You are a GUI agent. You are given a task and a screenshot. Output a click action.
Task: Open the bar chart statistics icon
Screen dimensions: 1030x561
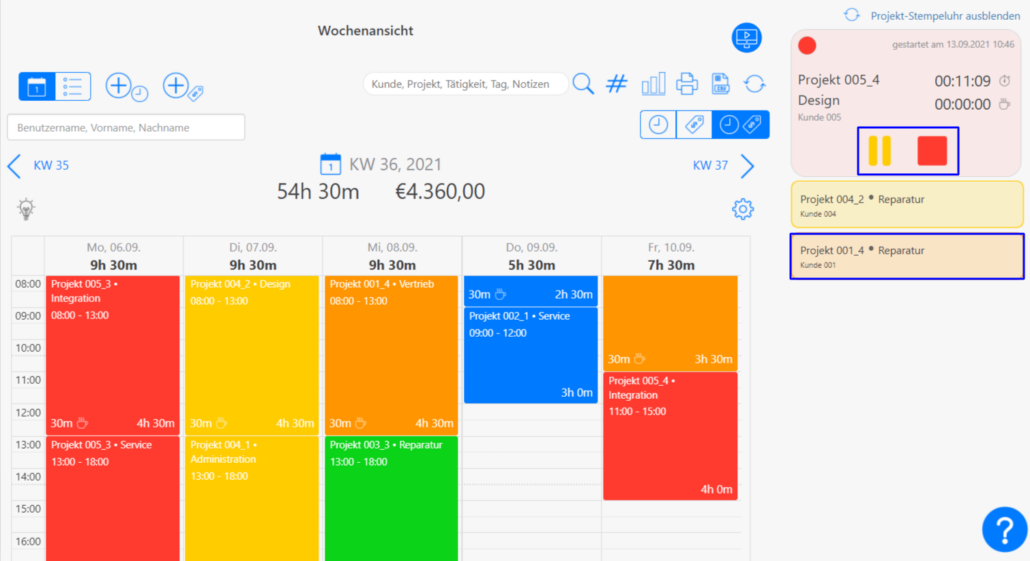(653, 84)
